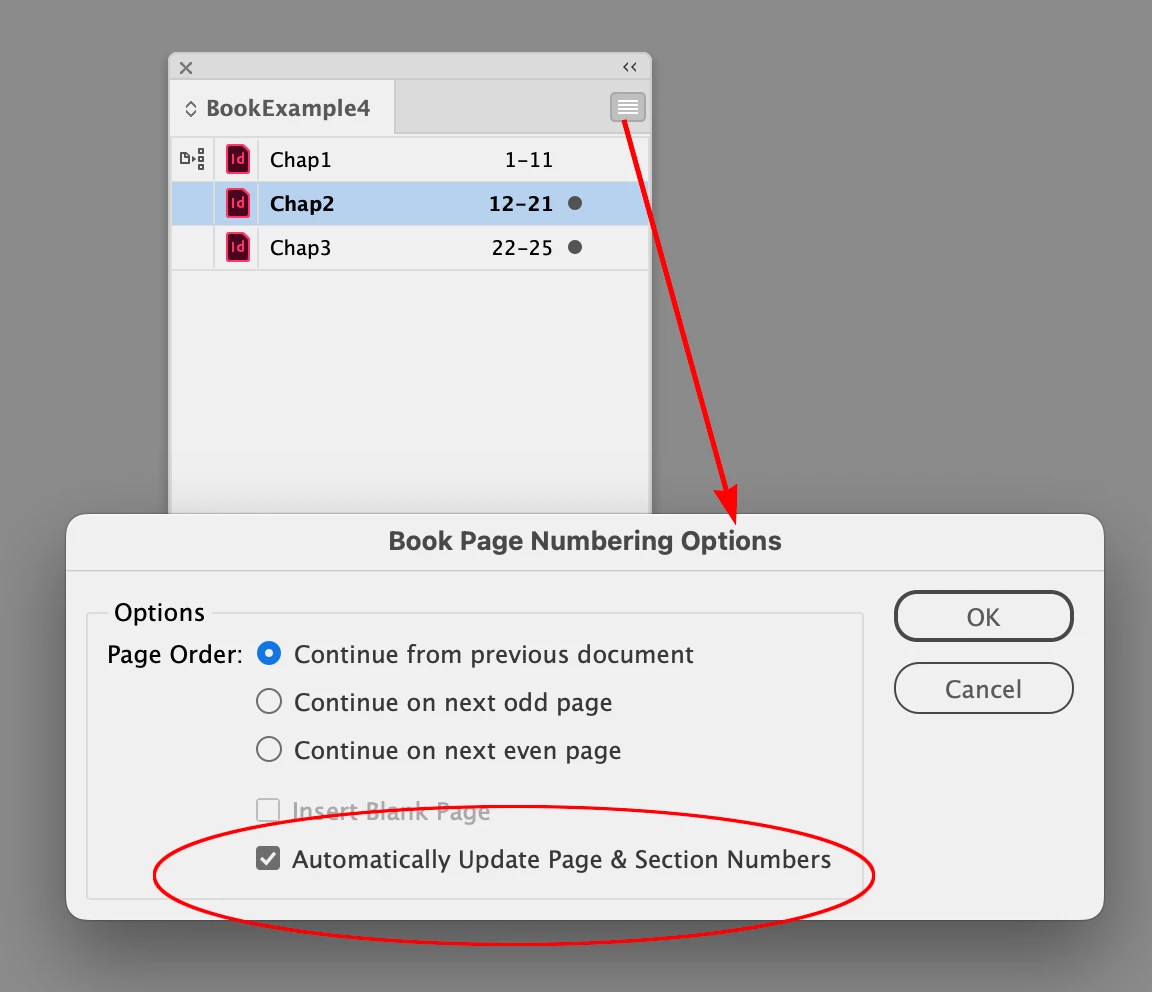Click the InDesign document icon for Chap3

tap(237, 247)
